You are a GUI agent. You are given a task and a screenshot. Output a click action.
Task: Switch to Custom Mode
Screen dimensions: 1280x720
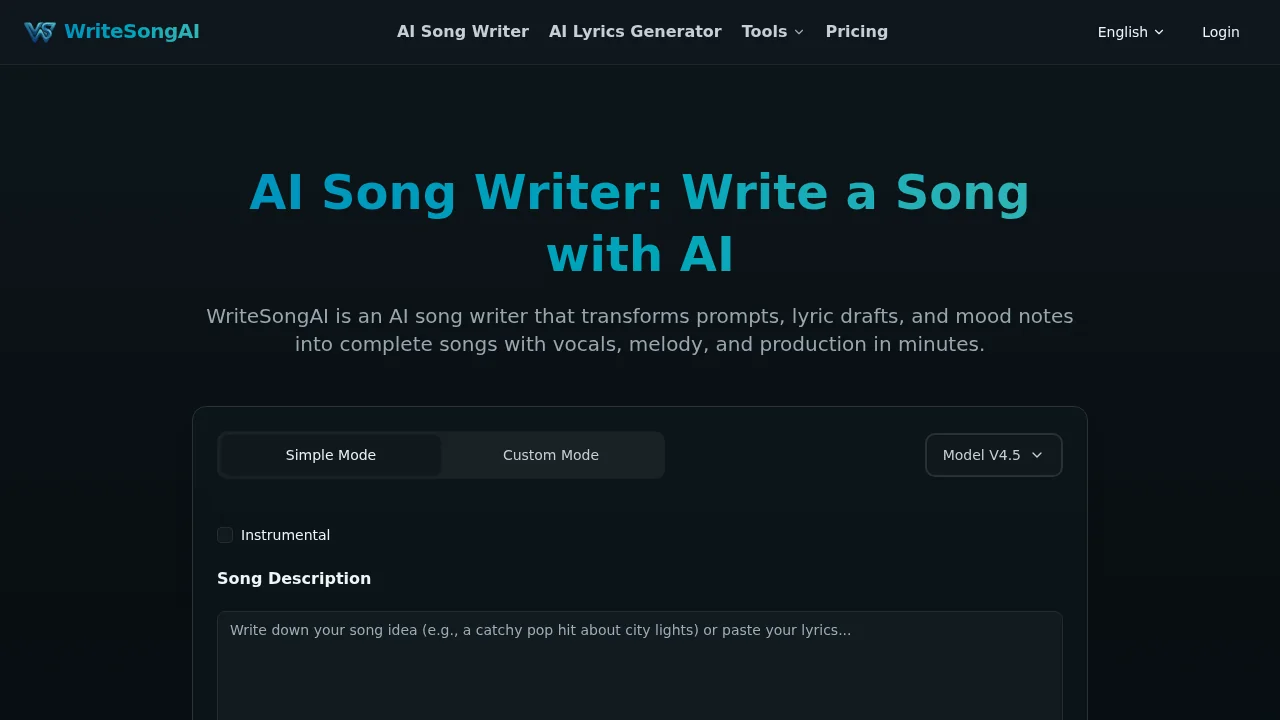click(550, 455)
